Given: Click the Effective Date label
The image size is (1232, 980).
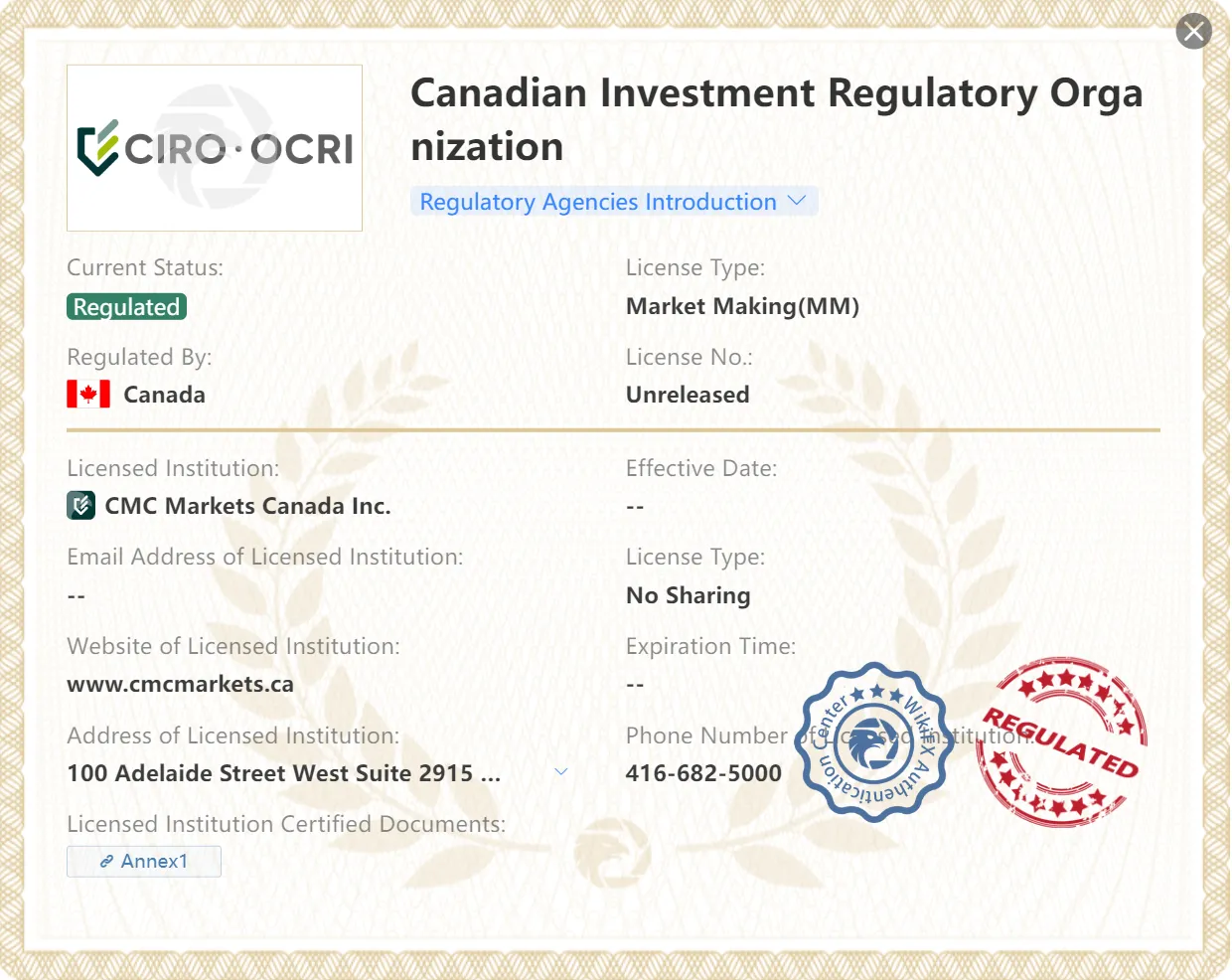Looking at the screenshot, I should pyautogui.click(x=701, y=468).
